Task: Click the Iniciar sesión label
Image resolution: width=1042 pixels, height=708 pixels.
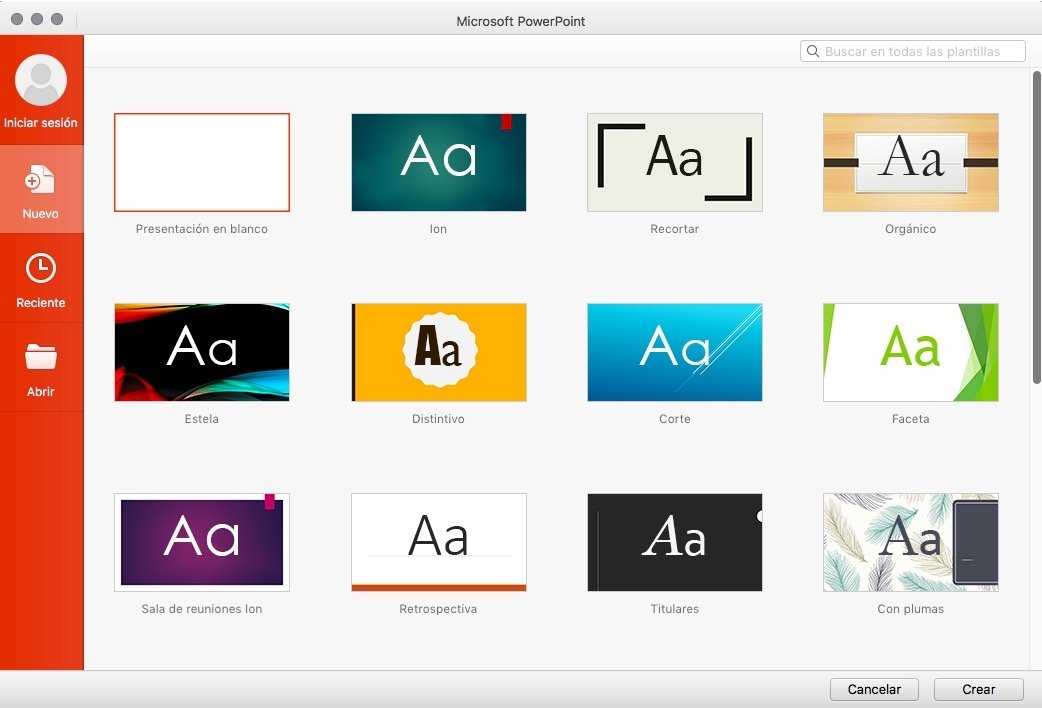Action: (x=41, y=123)
